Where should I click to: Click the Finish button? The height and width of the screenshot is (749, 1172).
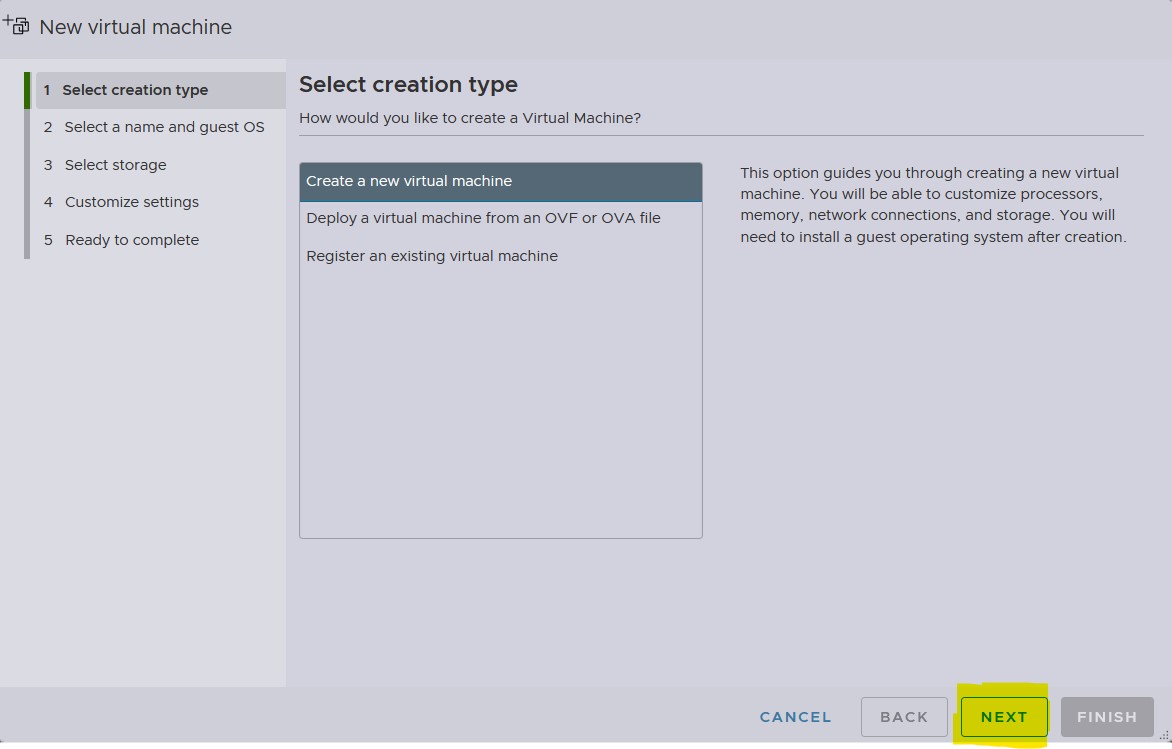1107,717
